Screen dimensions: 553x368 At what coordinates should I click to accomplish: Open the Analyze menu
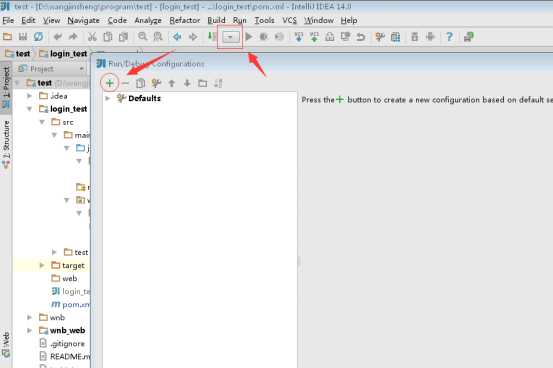click(x=148, y=20)
